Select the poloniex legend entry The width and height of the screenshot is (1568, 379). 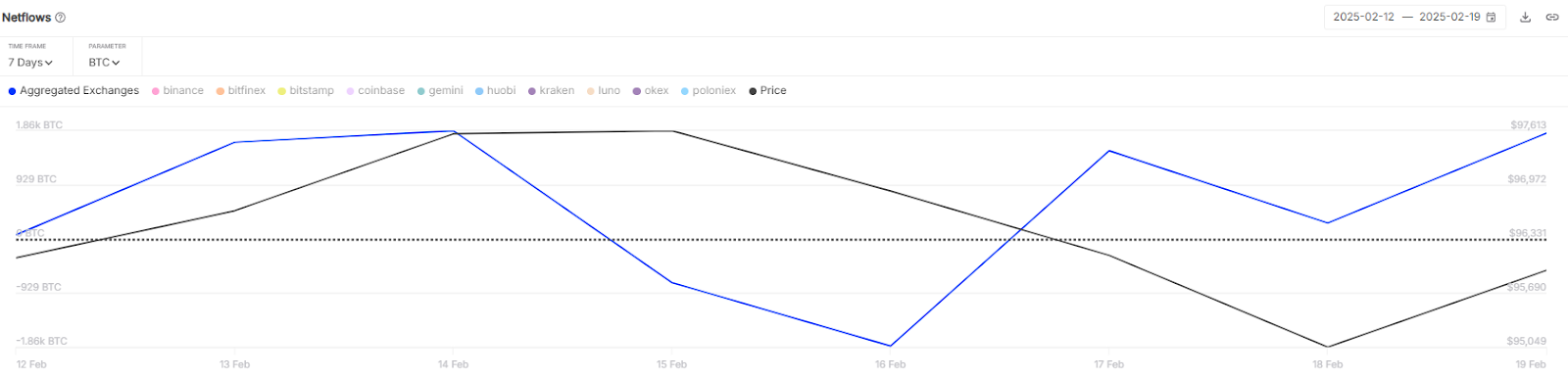(708, 90)
